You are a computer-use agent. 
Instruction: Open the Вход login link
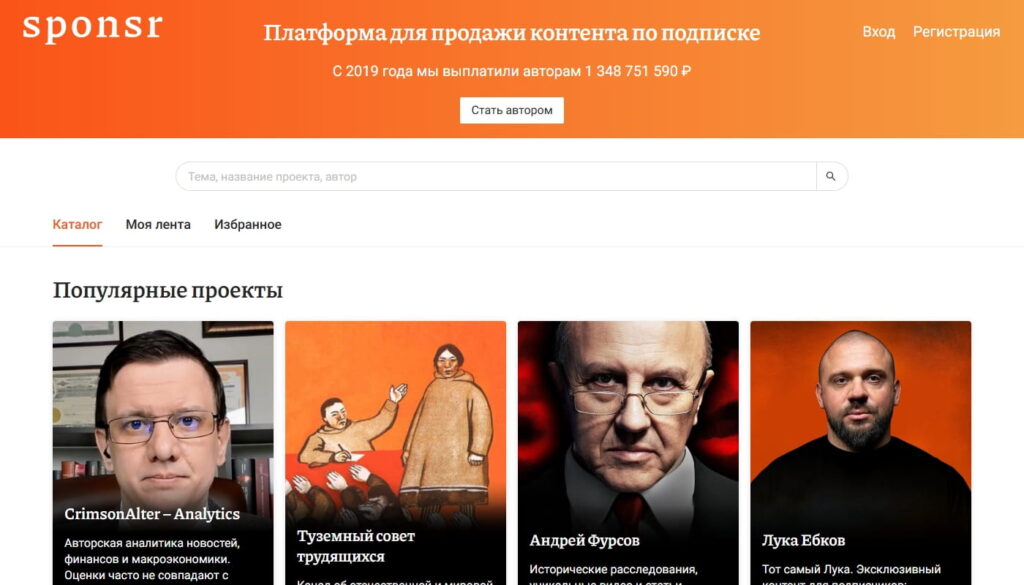[x=878, y=32]
